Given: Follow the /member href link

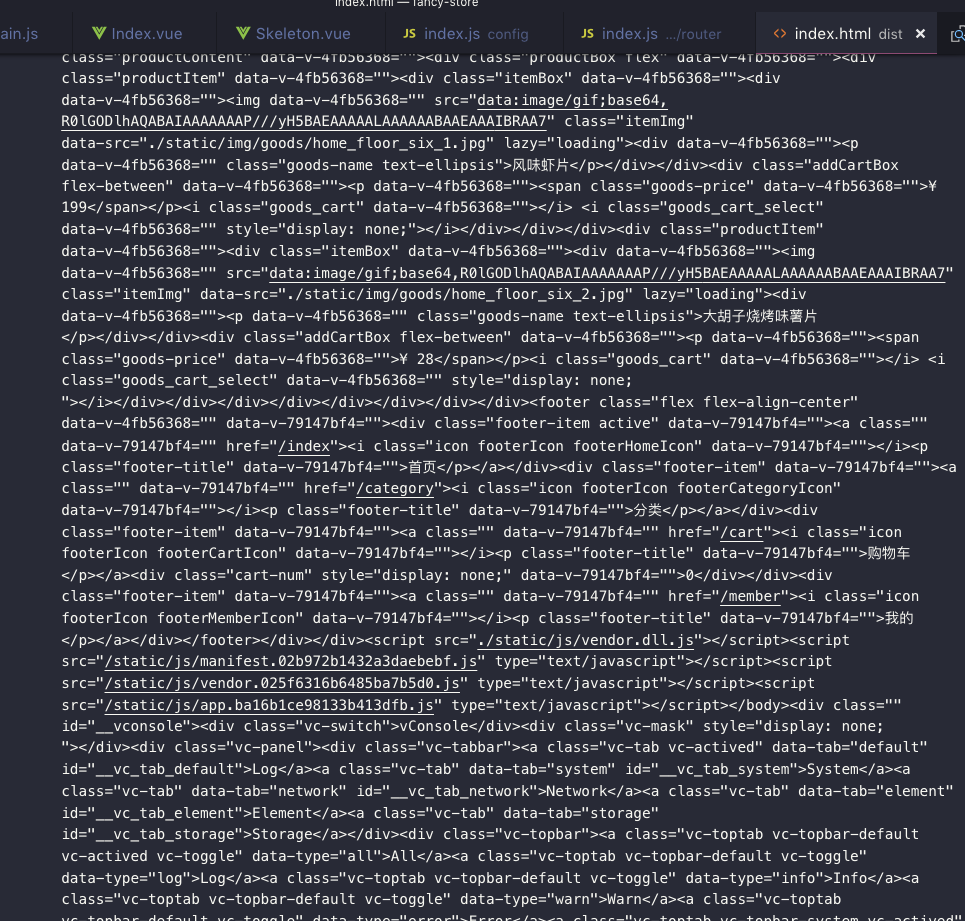Looking at the screenshot, I should (x=751, y=596).
